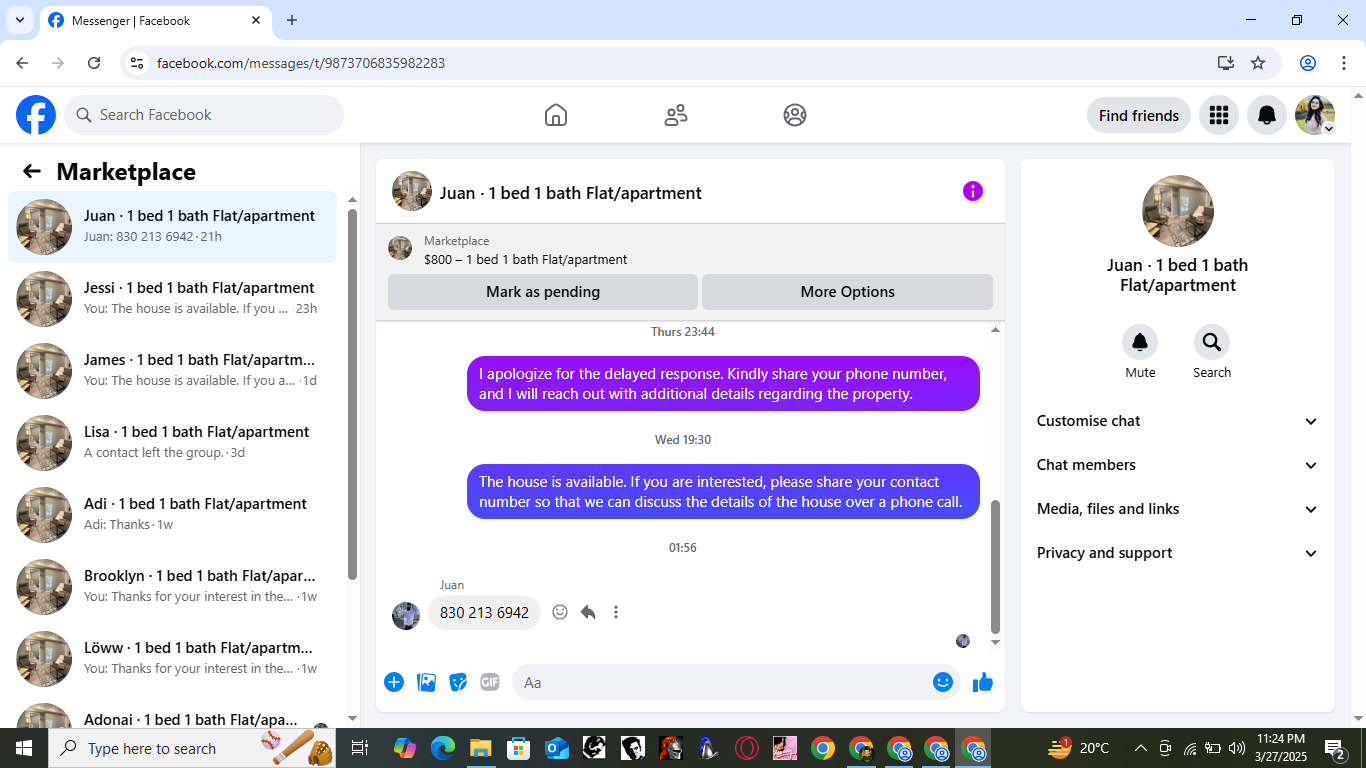Reply to Juan's phone number message
The width and height of the screenshot is (1366, 768).
[588, 612]
